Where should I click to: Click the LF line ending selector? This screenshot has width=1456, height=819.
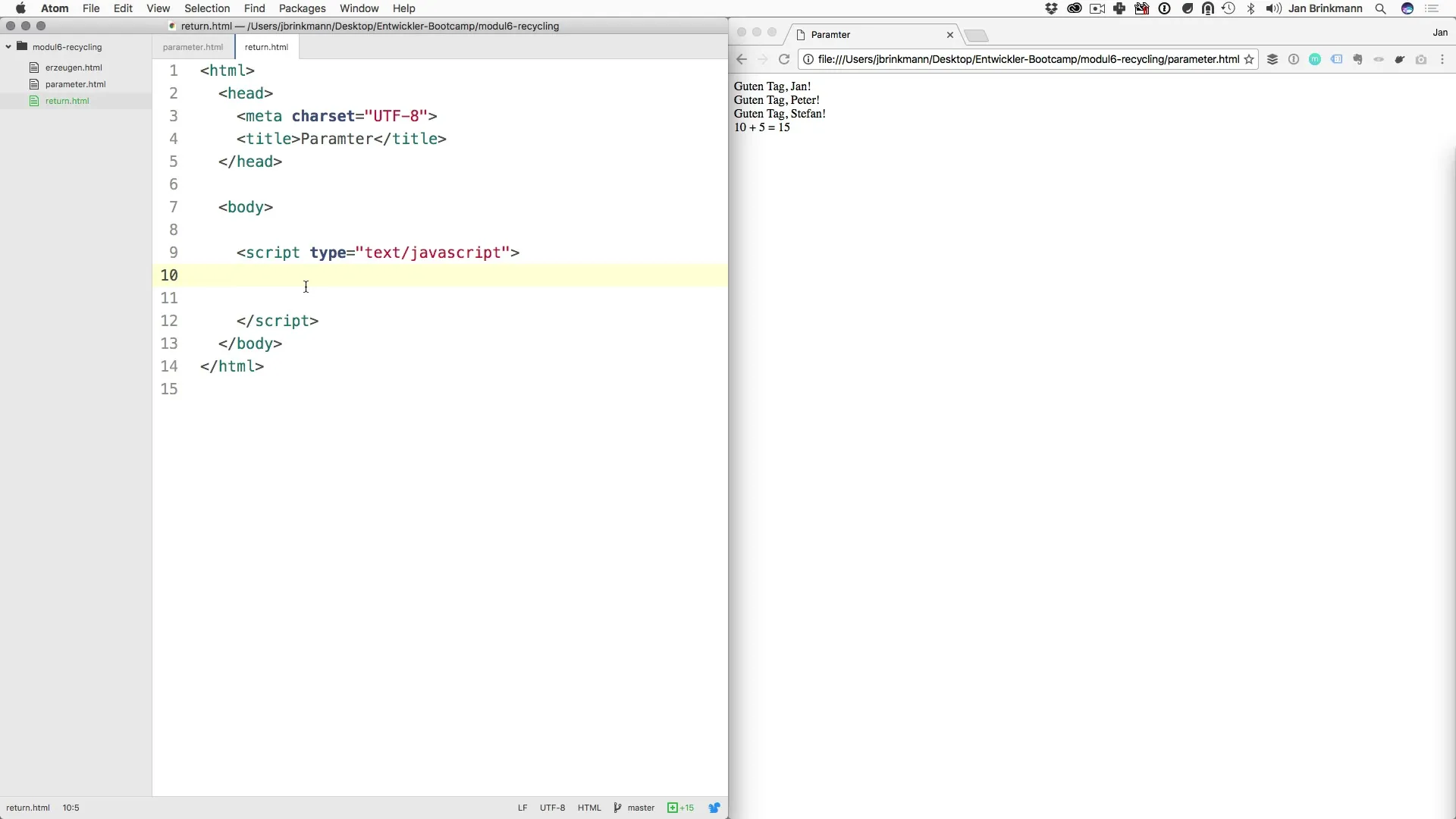pyautogui.click(x=522, y=808)
